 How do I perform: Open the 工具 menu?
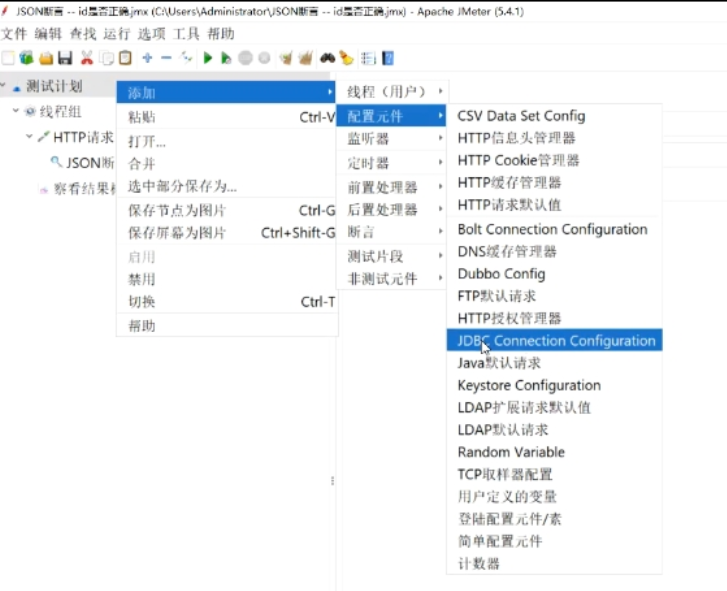click(x=186, y=34)
